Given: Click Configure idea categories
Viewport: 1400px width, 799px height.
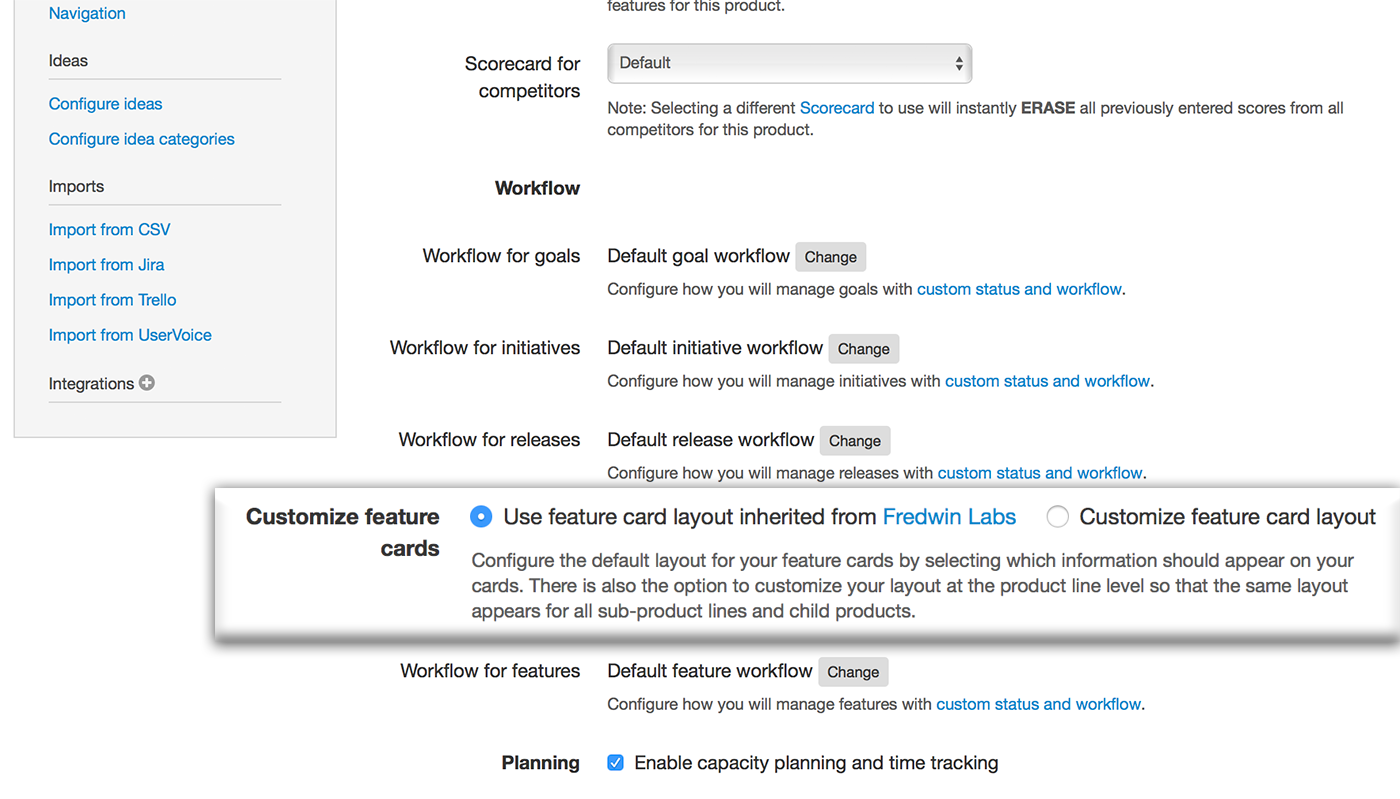Looking at the screenshot, I should (x=141, y=138).
